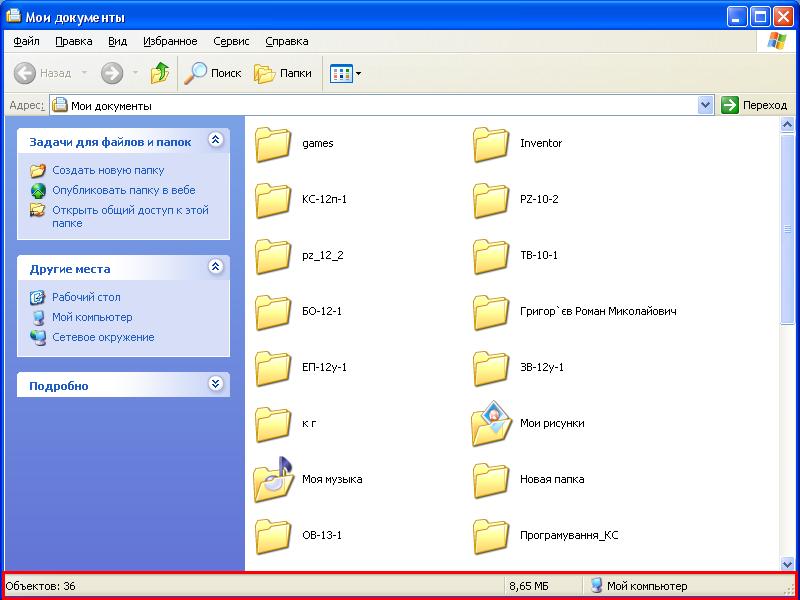Open the Справка menu
The image size is (800, 600).
(287, 41)
